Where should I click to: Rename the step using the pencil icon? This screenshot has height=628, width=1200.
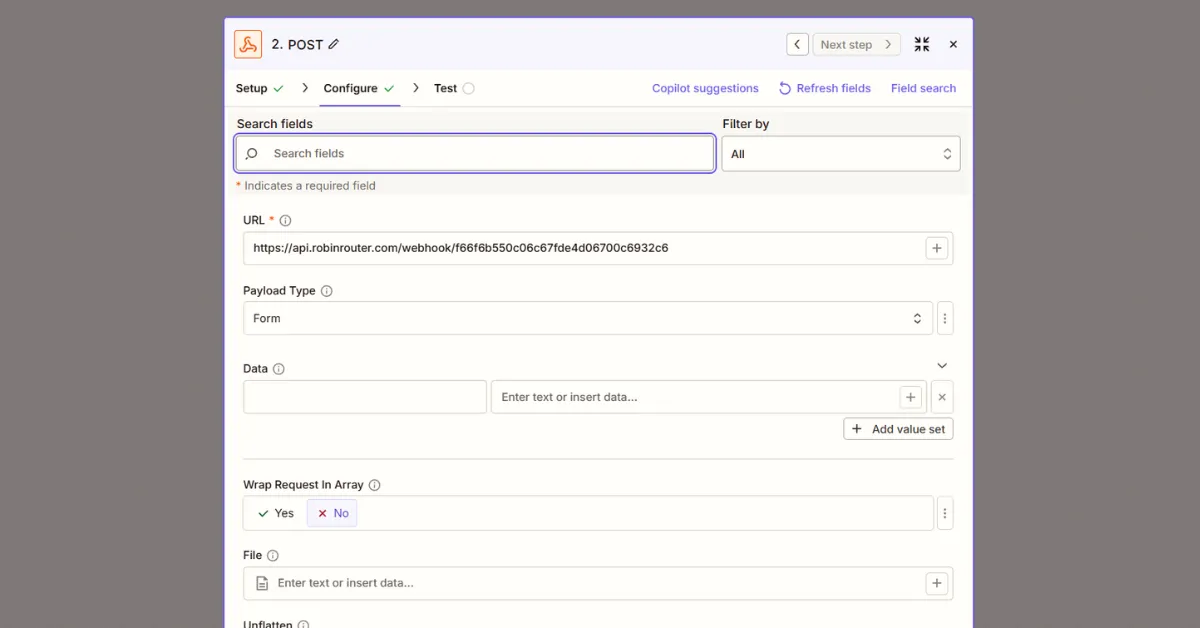(331, 44)
